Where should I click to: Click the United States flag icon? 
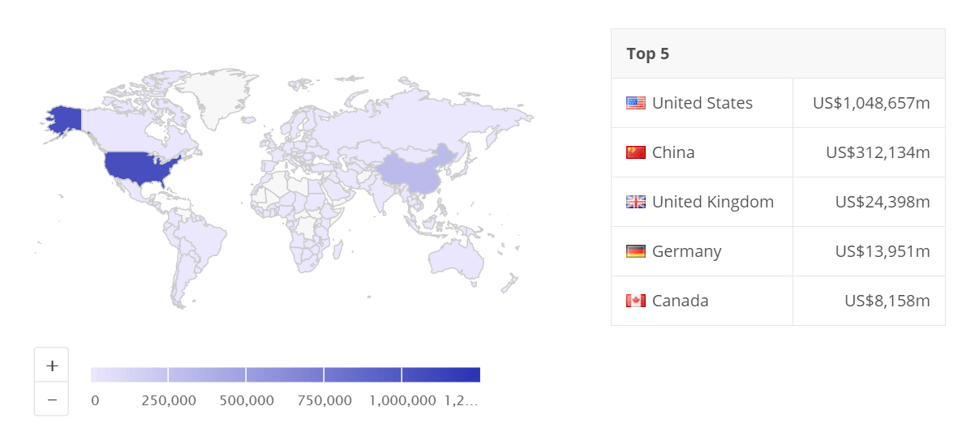coord(635,103)
